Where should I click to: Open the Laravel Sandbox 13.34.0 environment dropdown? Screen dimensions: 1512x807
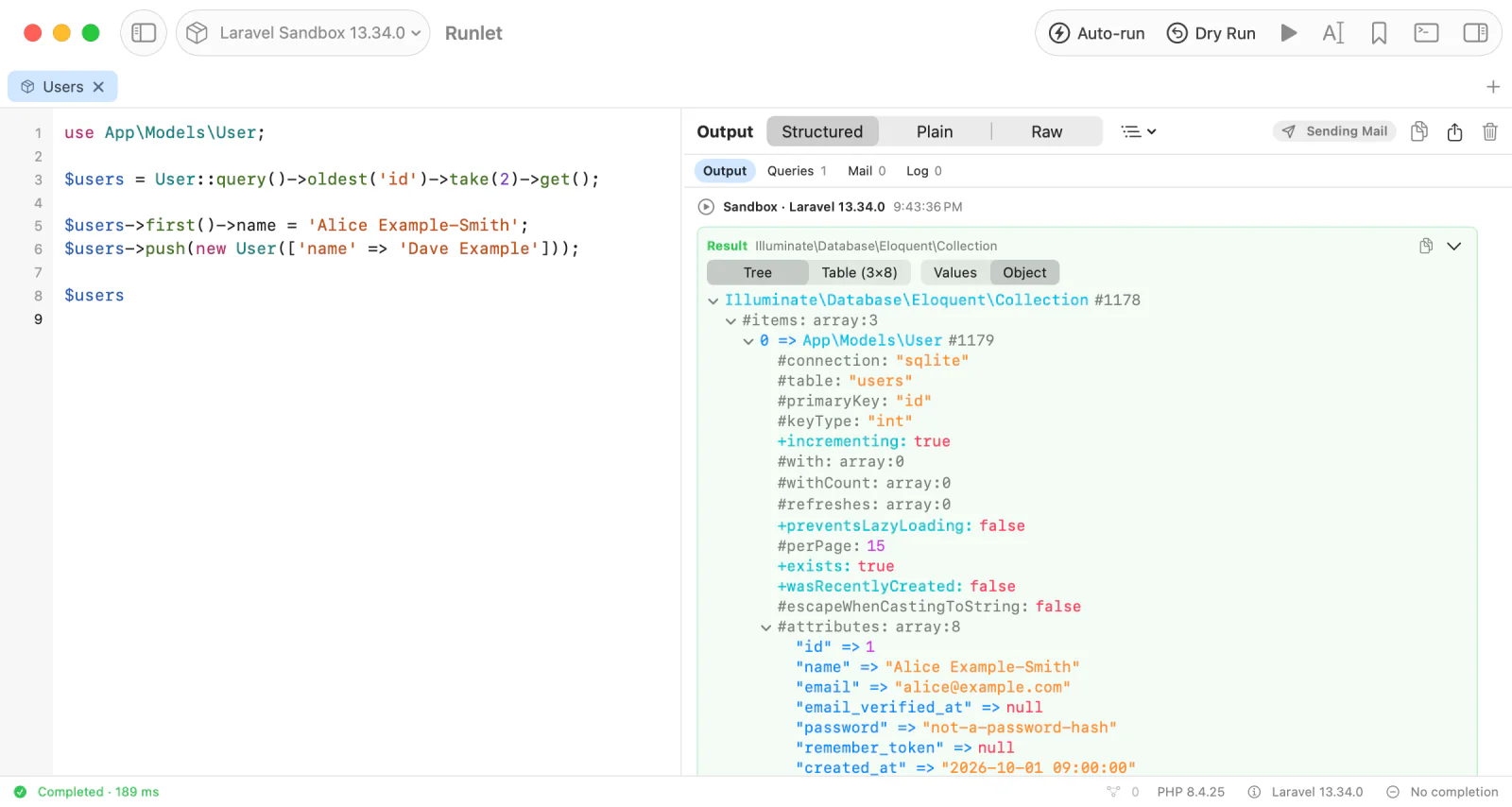pos(303,33)
